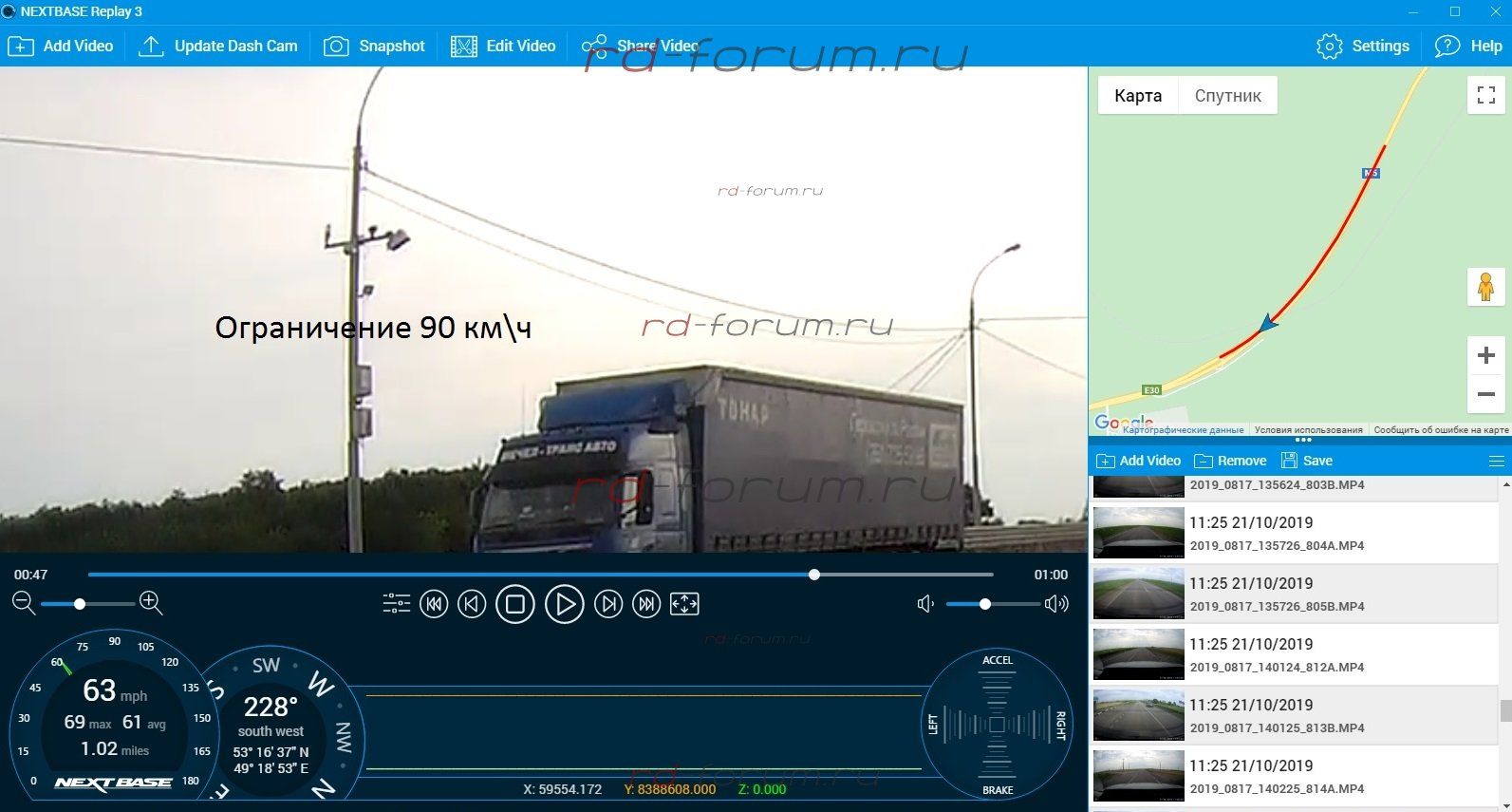
Task: Toggle fullscreen video view
Action: (684, 604)
